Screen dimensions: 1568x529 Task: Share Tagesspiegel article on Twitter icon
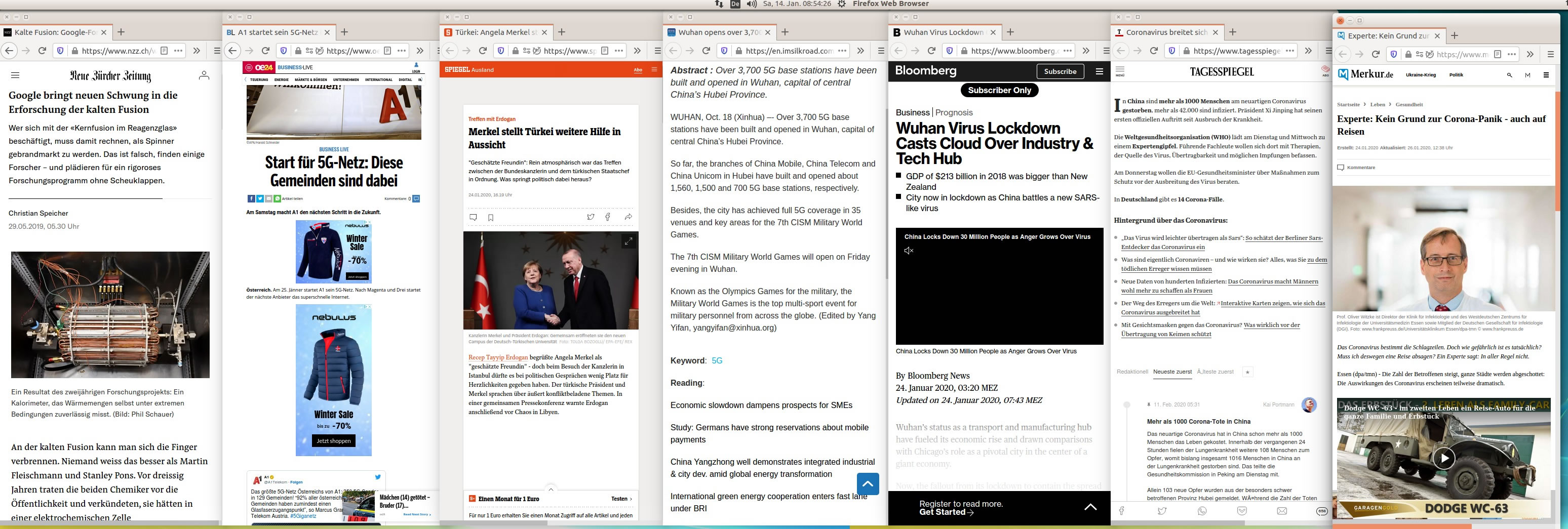tap(1162, 511)
